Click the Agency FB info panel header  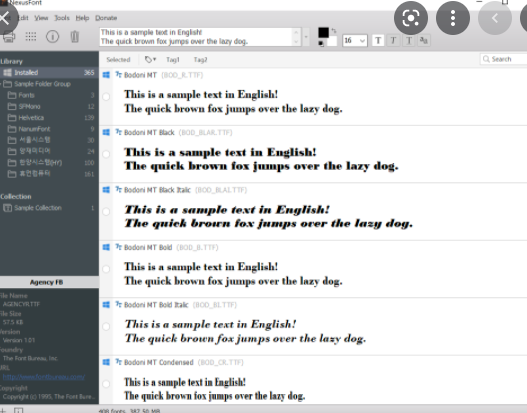[49, 282]
